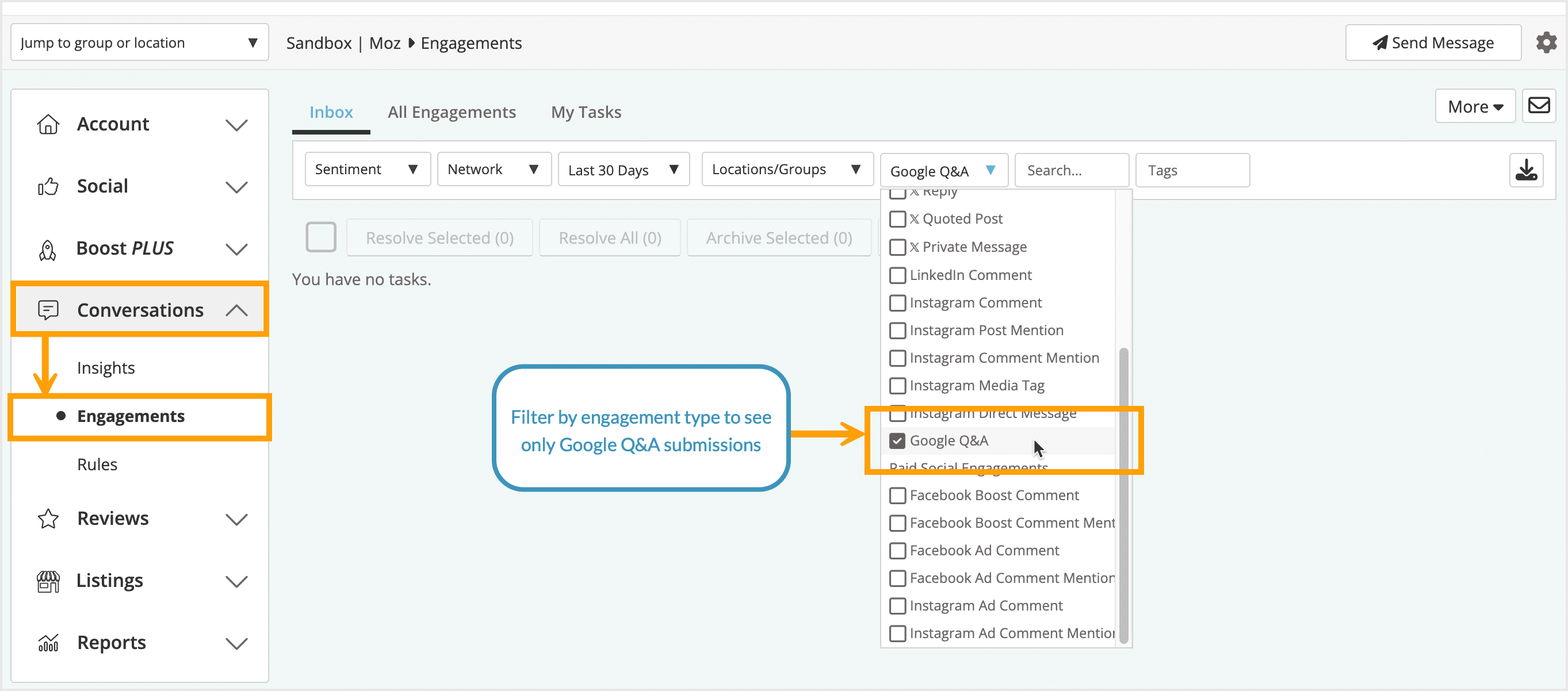This screenshot has height=691, width=1568.
Task: Go to the Rules page
Action: [x=97, y=464]
